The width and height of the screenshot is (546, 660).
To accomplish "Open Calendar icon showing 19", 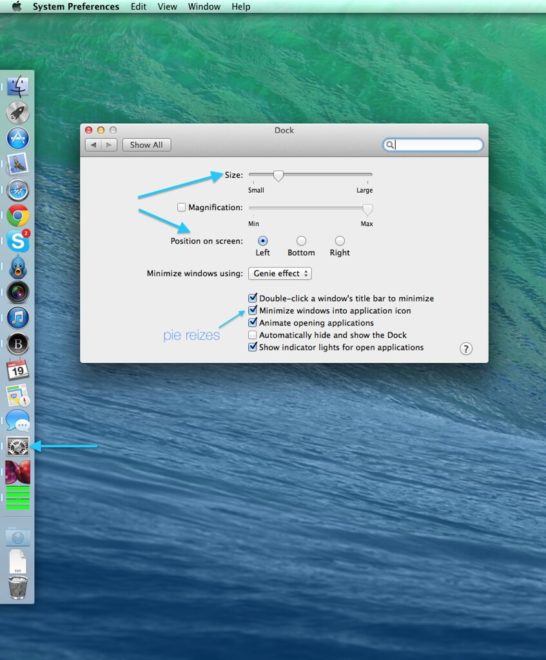I will (x=18, y=370).
